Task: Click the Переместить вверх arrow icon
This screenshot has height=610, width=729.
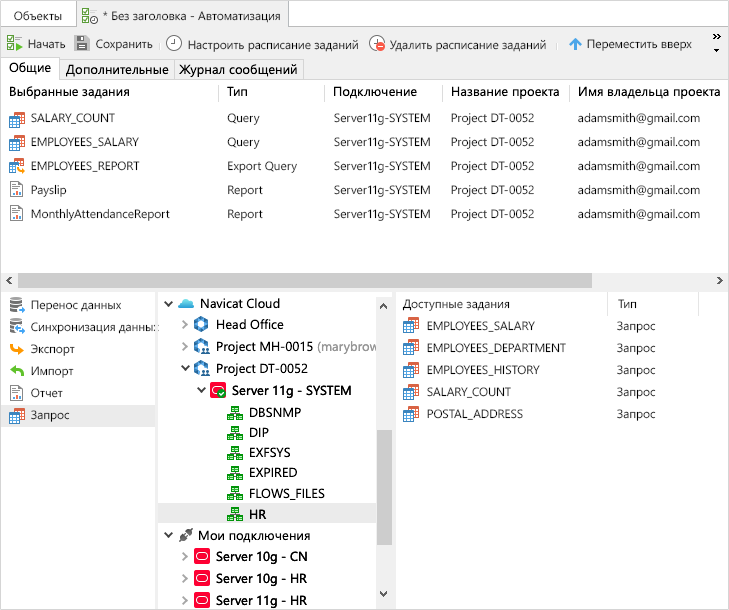Action: coord(575,44)
